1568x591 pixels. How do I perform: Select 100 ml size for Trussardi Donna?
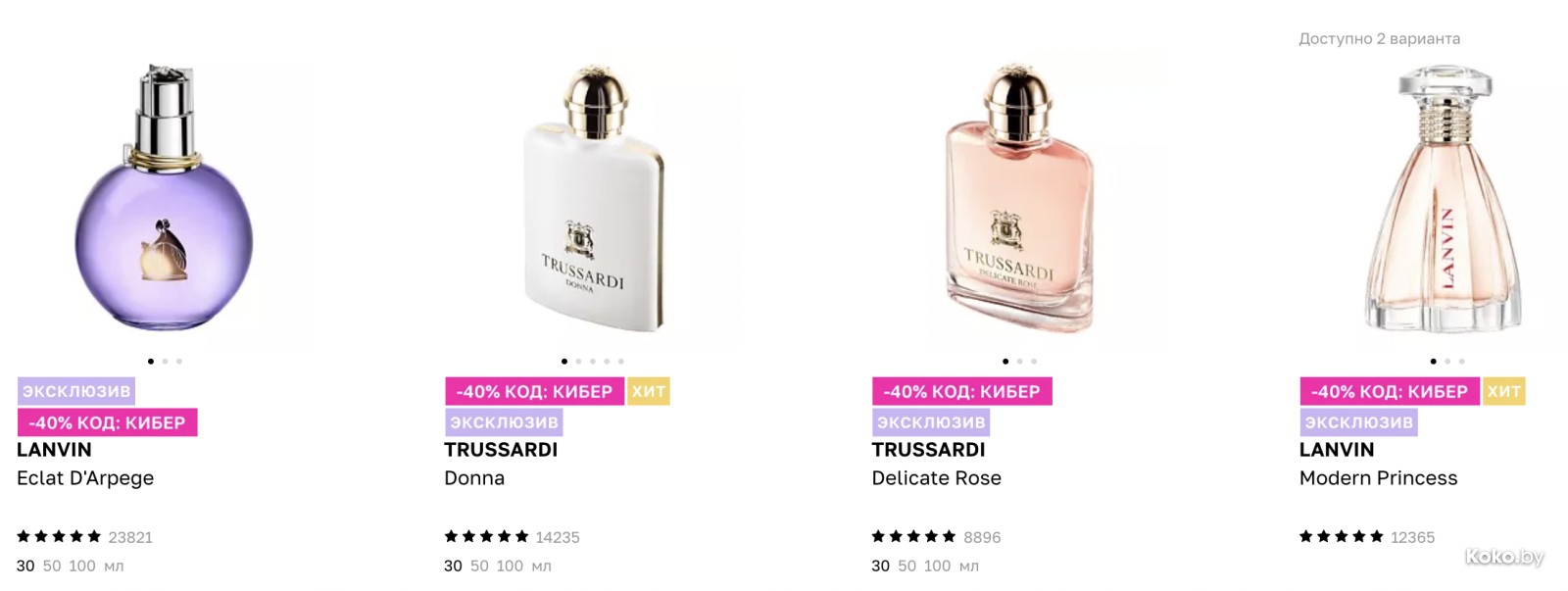coord(510,566)
